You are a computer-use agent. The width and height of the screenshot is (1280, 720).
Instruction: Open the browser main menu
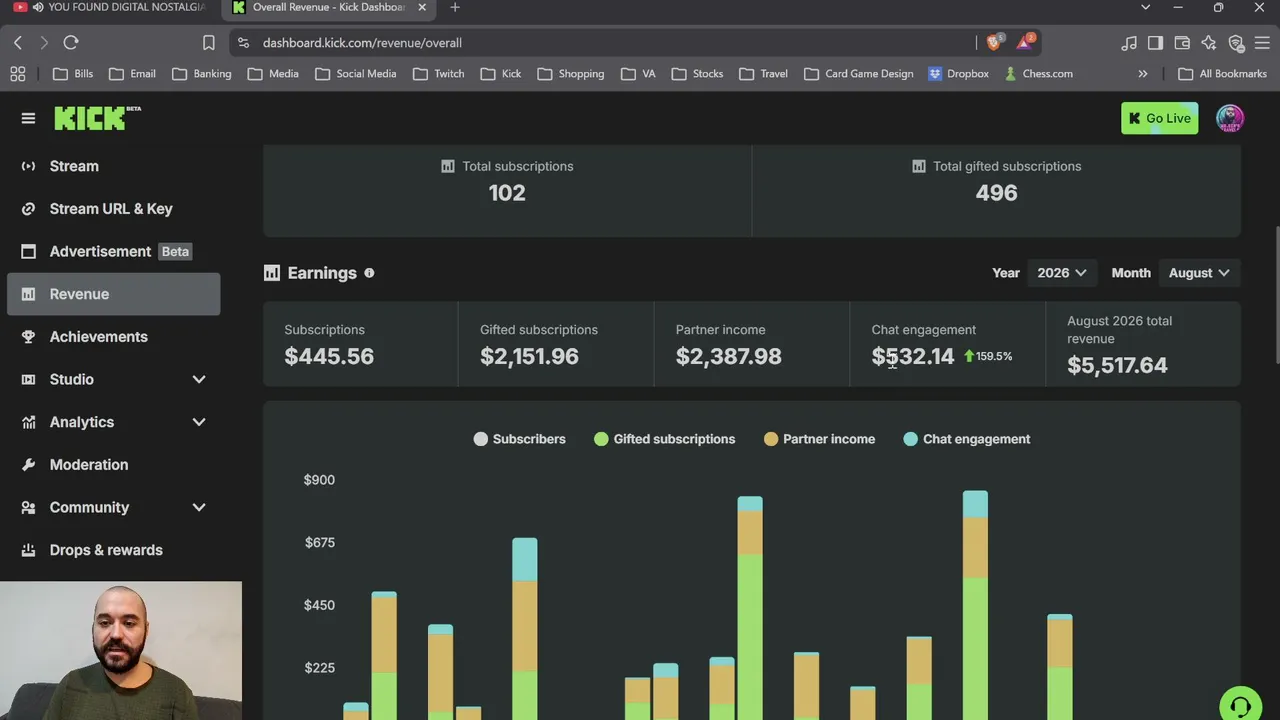click(1262, 43)
